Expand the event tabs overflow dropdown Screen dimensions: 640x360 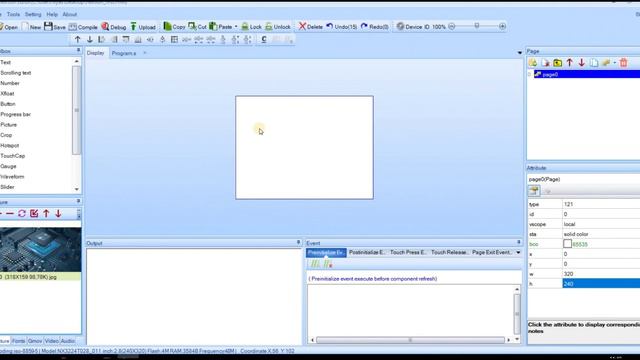(x=518, y=253)
